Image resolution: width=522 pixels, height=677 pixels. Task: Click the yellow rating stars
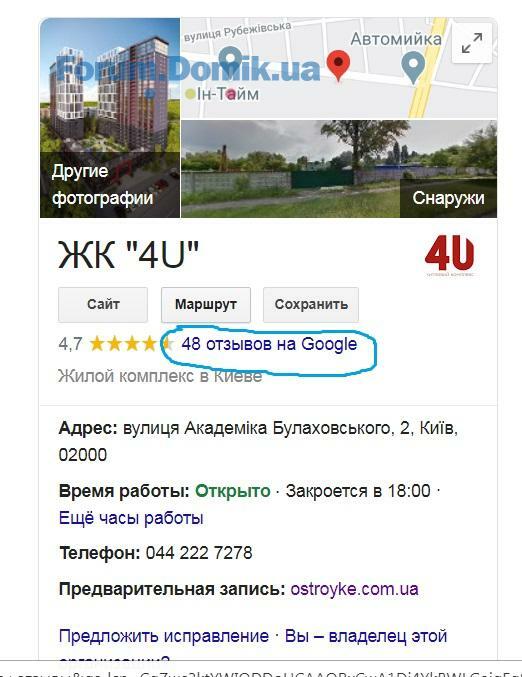click(131, 344)
